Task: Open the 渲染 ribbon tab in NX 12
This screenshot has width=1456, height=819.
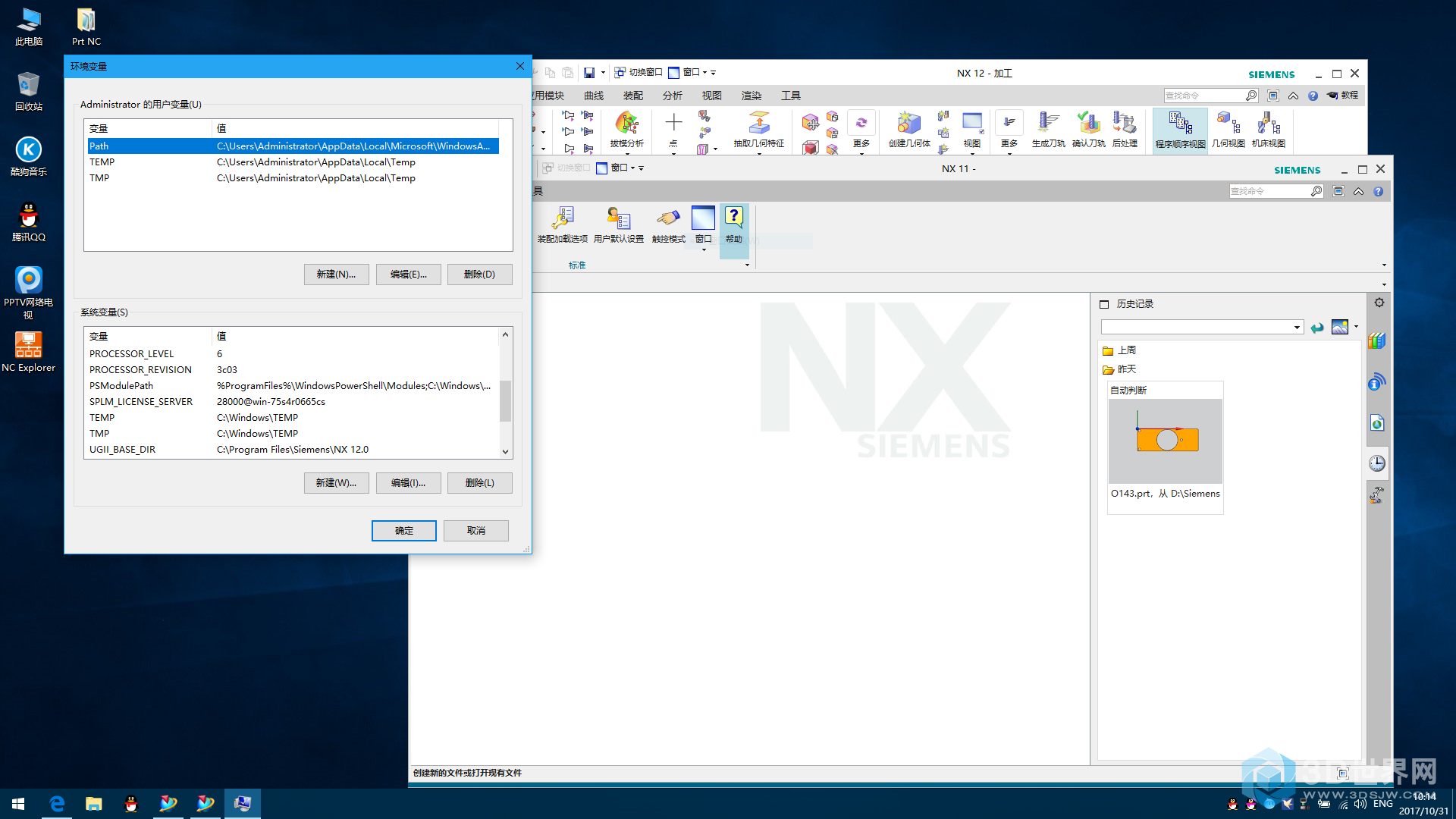Action: [x=752, y=96]
